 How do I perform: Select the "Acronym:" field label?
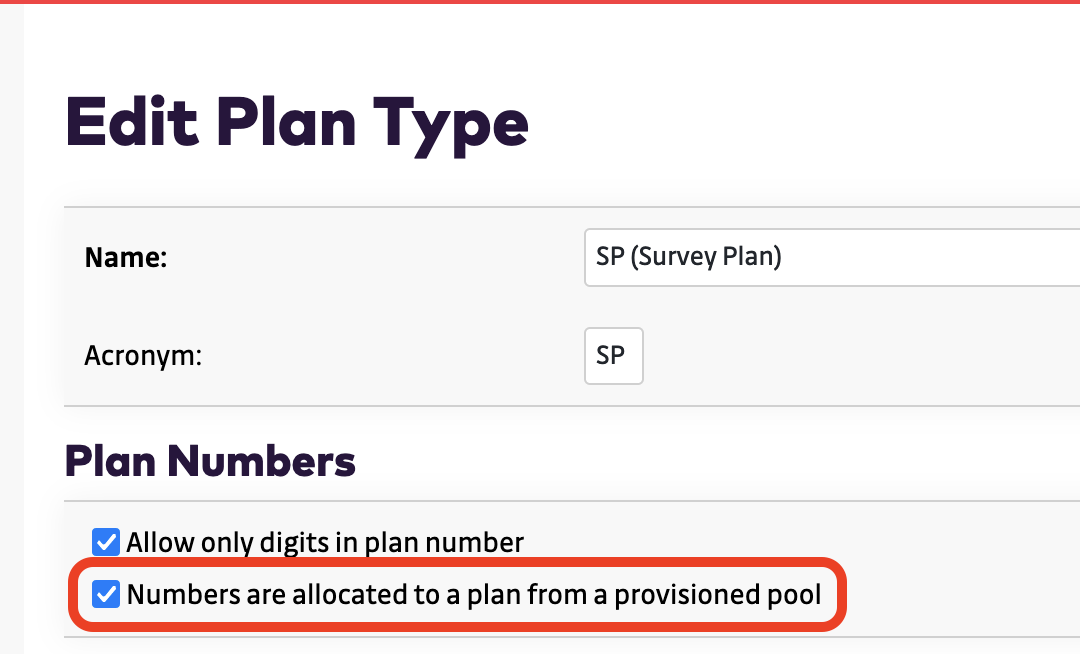[143, 356]
